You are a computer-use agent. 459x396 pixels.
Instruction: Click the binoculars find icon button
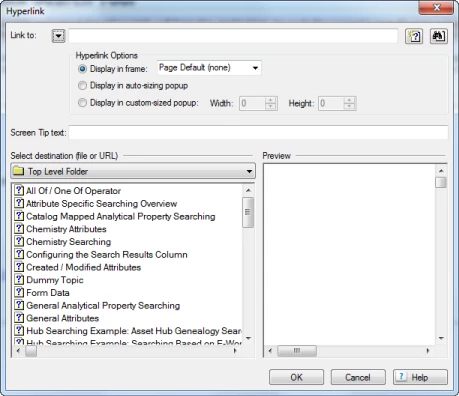click(x=439, y=36)
